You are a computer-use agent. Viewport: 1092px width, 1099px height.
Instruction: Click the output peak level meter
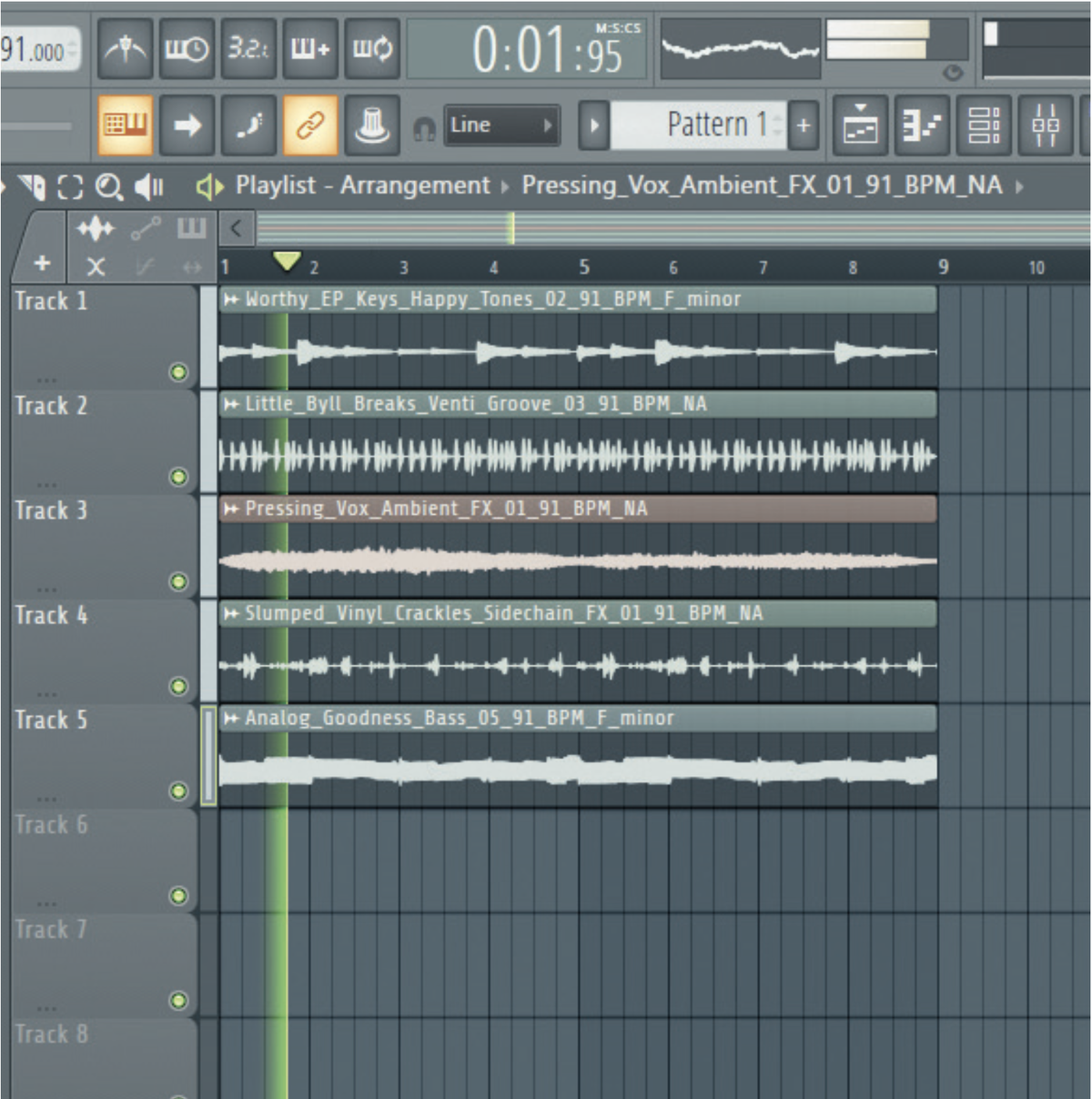tap(895, 41)
